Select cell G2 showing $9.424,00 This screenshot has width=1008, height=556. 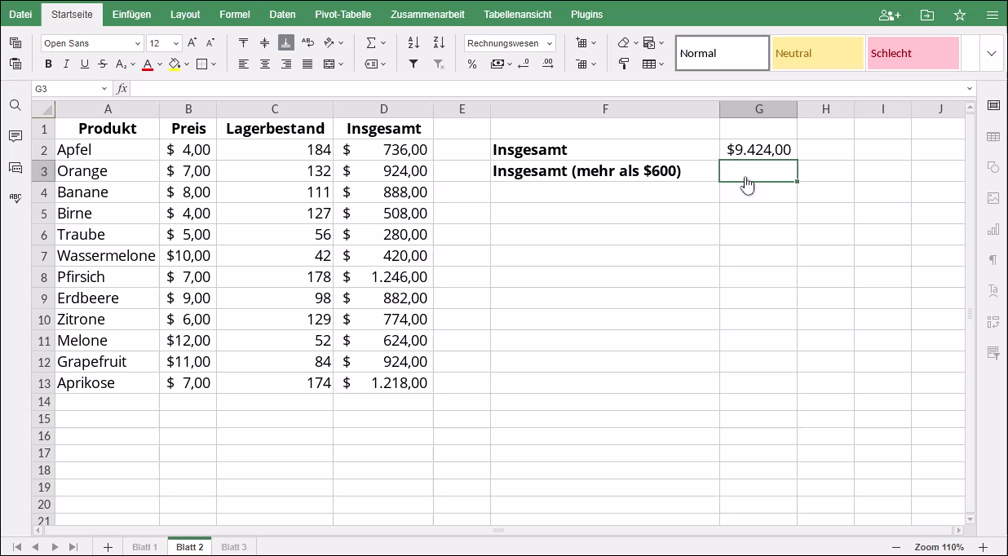pos(758,150)
